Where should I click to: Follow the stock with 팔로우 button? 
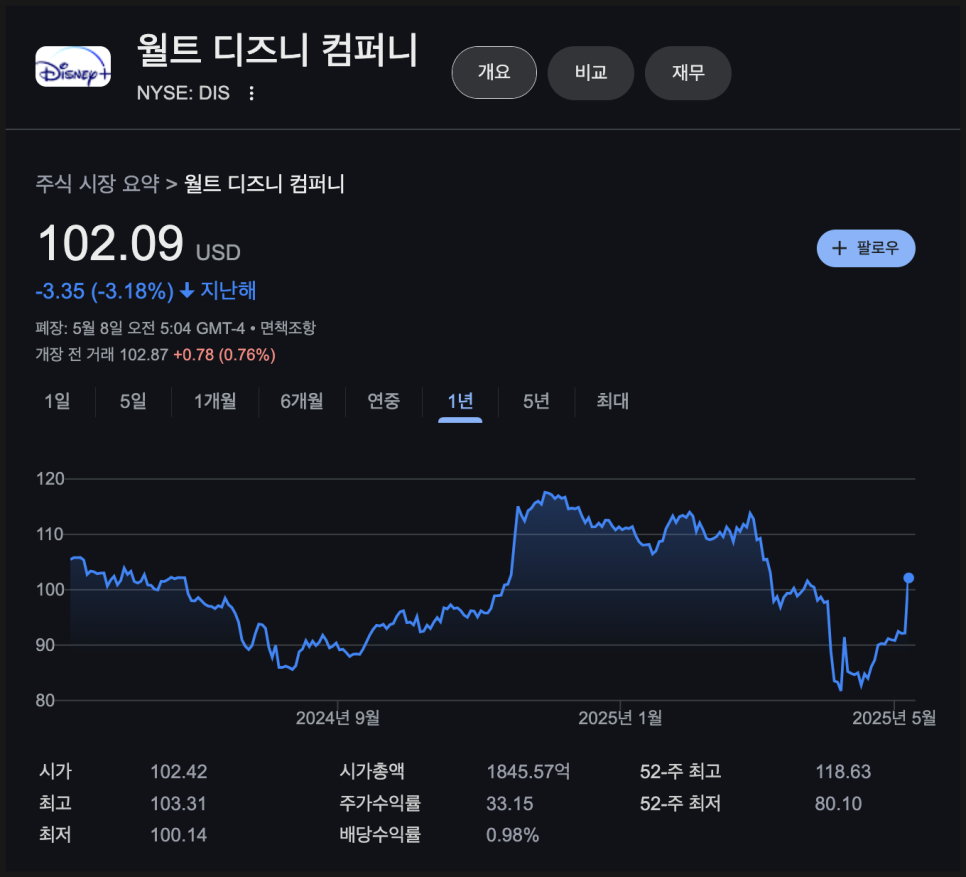coord(866,248)
